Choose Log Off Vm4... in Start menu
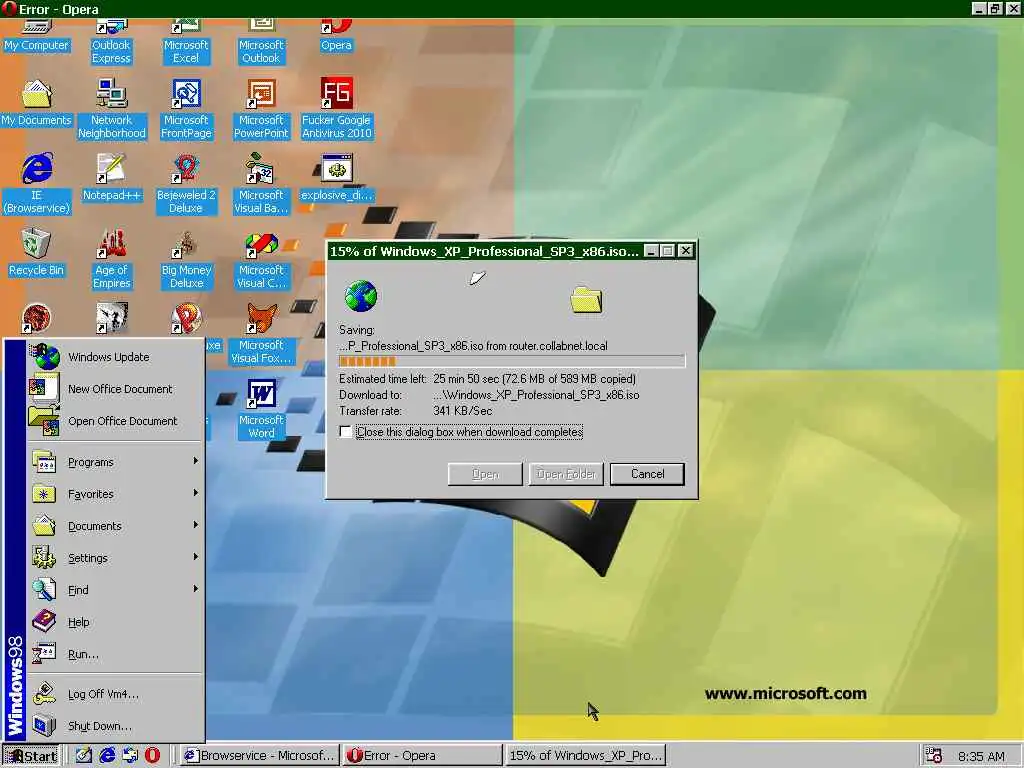This screenshot has width=1024, height=768. tap(115, 694)
